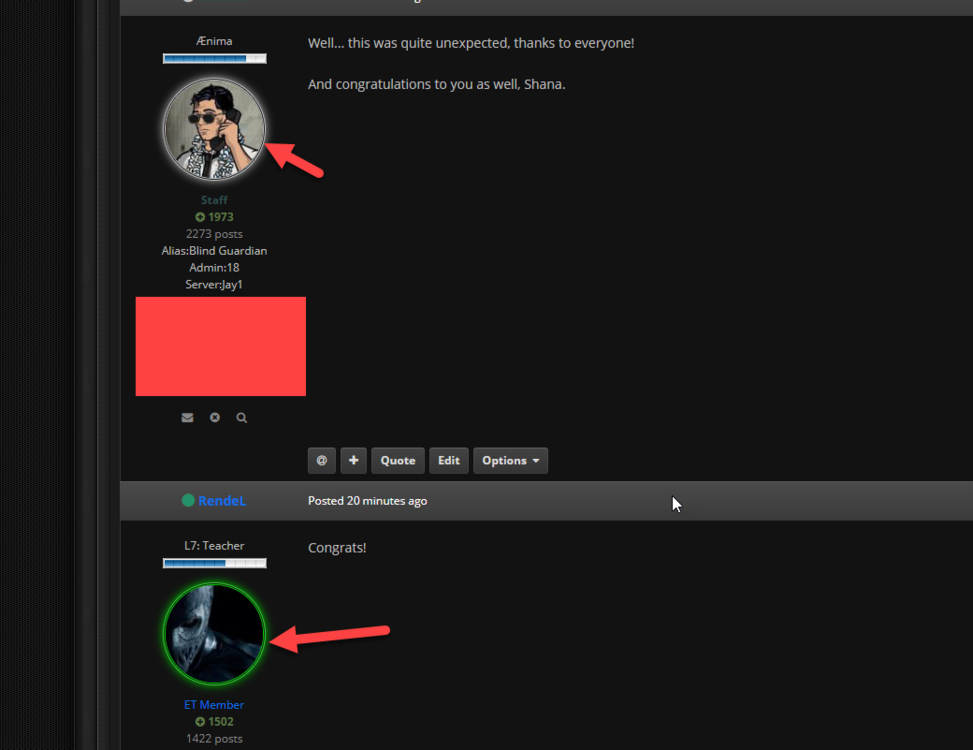Quote Ænima's post
Screen dimensions: 973x750
point(398,460)
